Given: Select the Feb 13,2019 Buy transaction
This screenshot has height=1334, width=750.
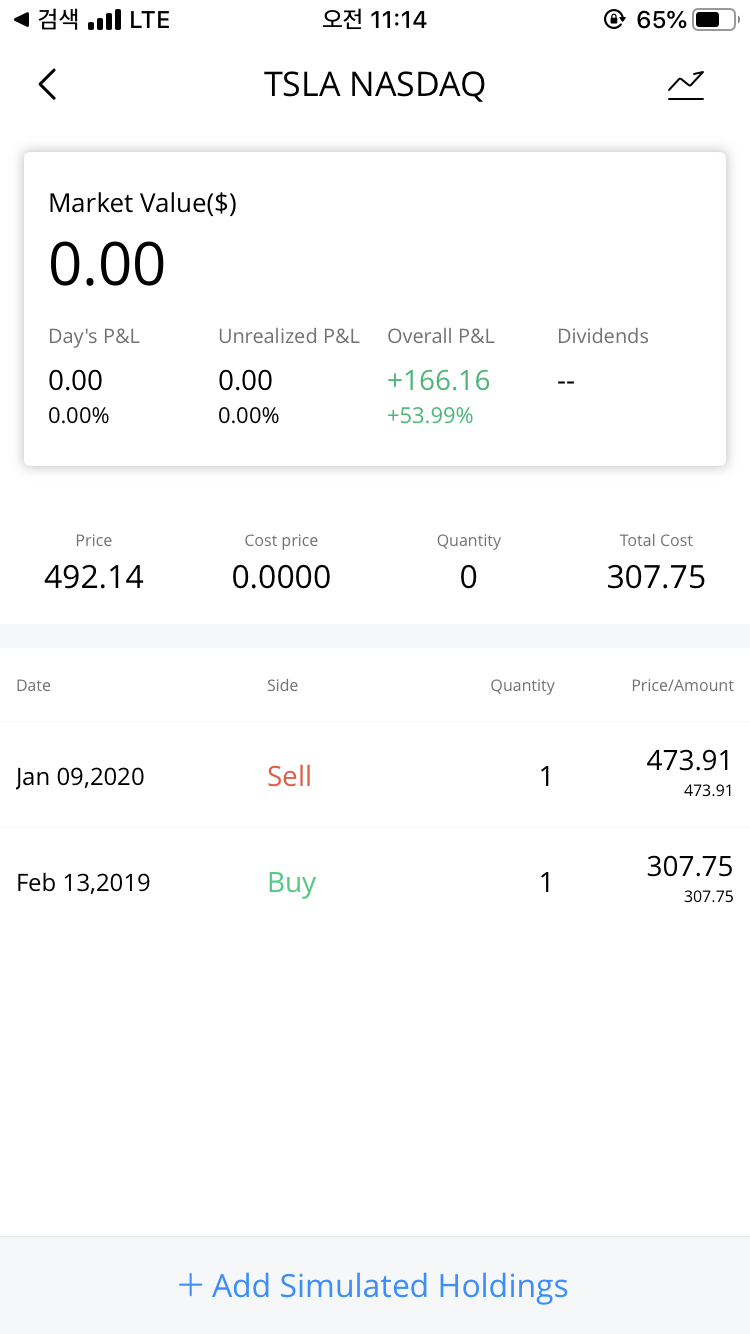Looking at the screenshot, I should 375,882.
